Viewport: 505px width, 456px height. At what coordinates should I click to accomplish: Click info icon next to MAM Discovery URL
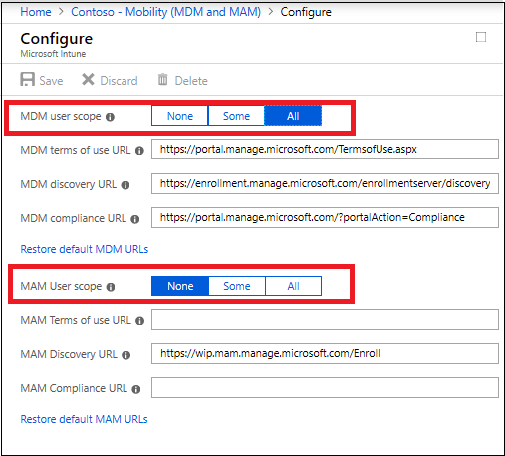[126, 355]
